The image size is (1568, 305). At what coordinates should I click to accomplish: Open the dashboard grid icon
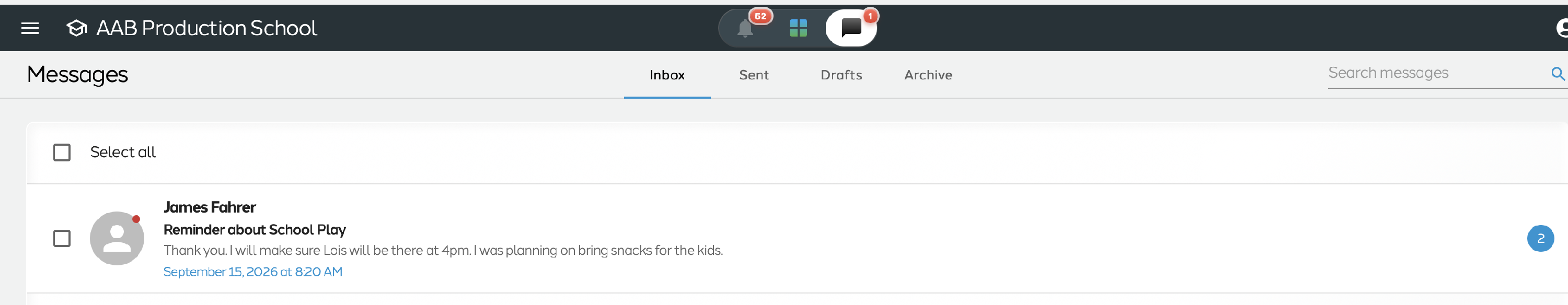point(798,28)
